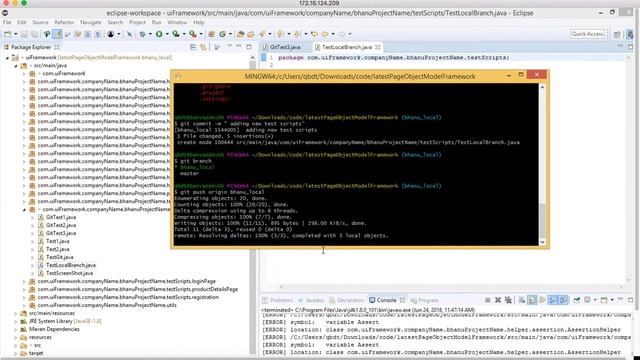Click the Previous Annotation icon
The height and width of the screenshot is (360, 640).
pos(297,34)
